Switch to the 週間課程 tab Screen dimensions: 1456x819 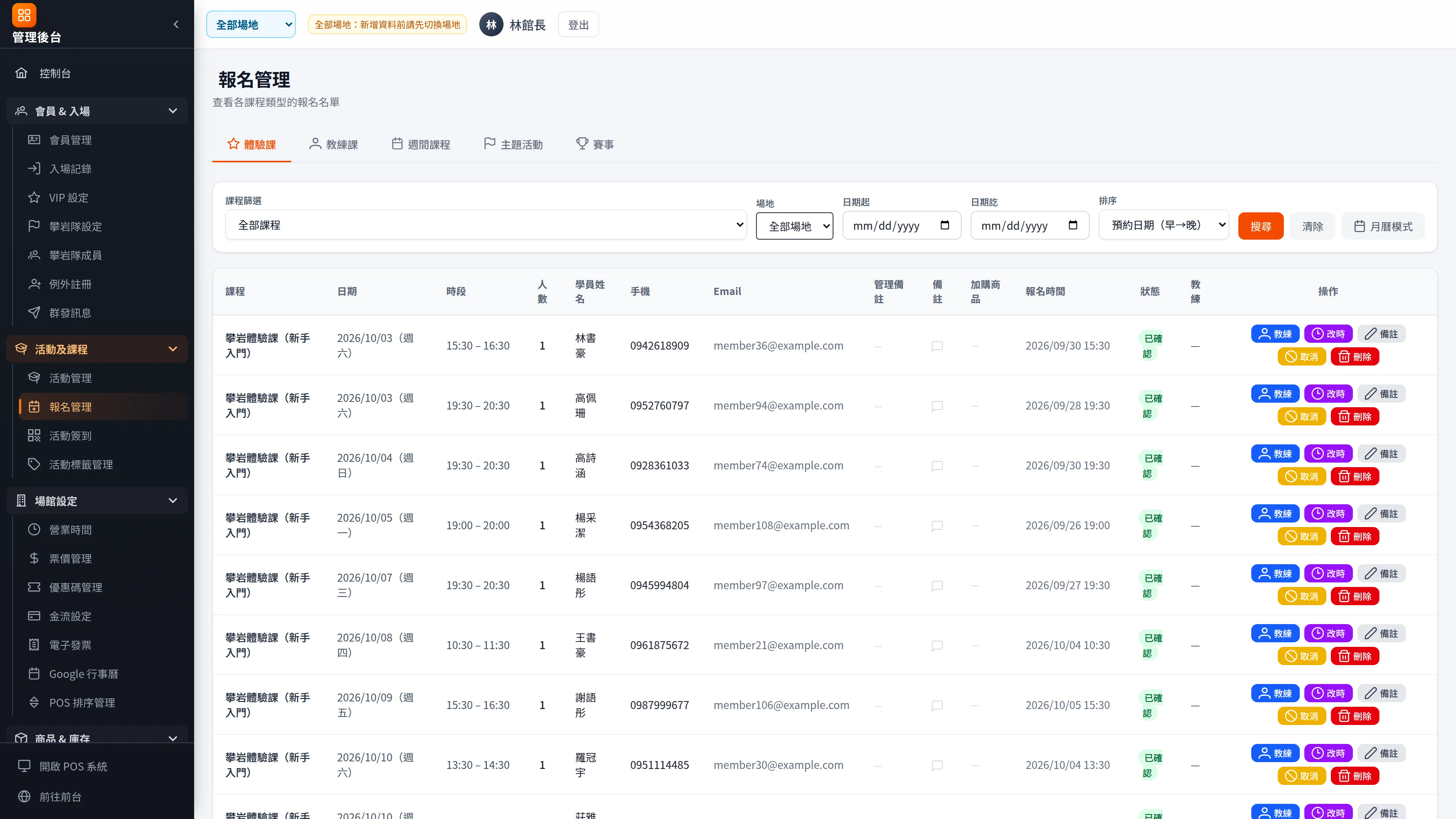(x=420, y=144)
